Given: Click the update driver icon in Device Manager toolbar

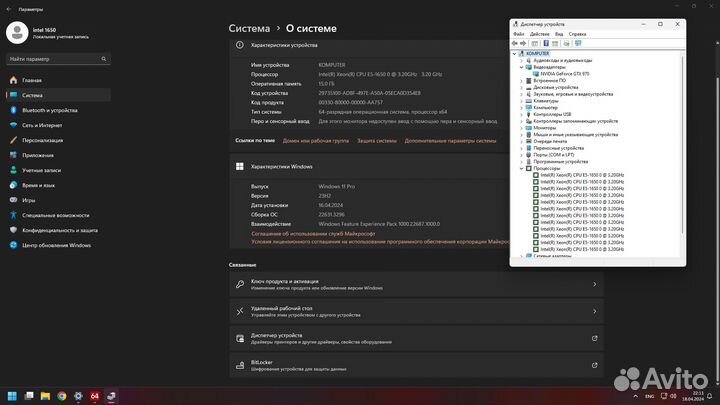Looking at the screenshot, I should (x=567, y=43).
